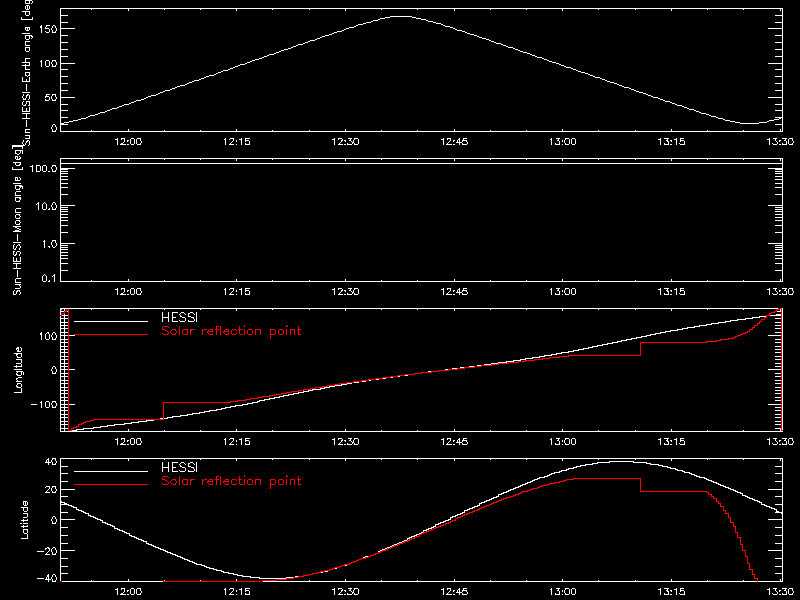Click 13:00 label under Latitude plot
Image resolution: width=800 pixels, height=600 pixels.
pos(563,591)
